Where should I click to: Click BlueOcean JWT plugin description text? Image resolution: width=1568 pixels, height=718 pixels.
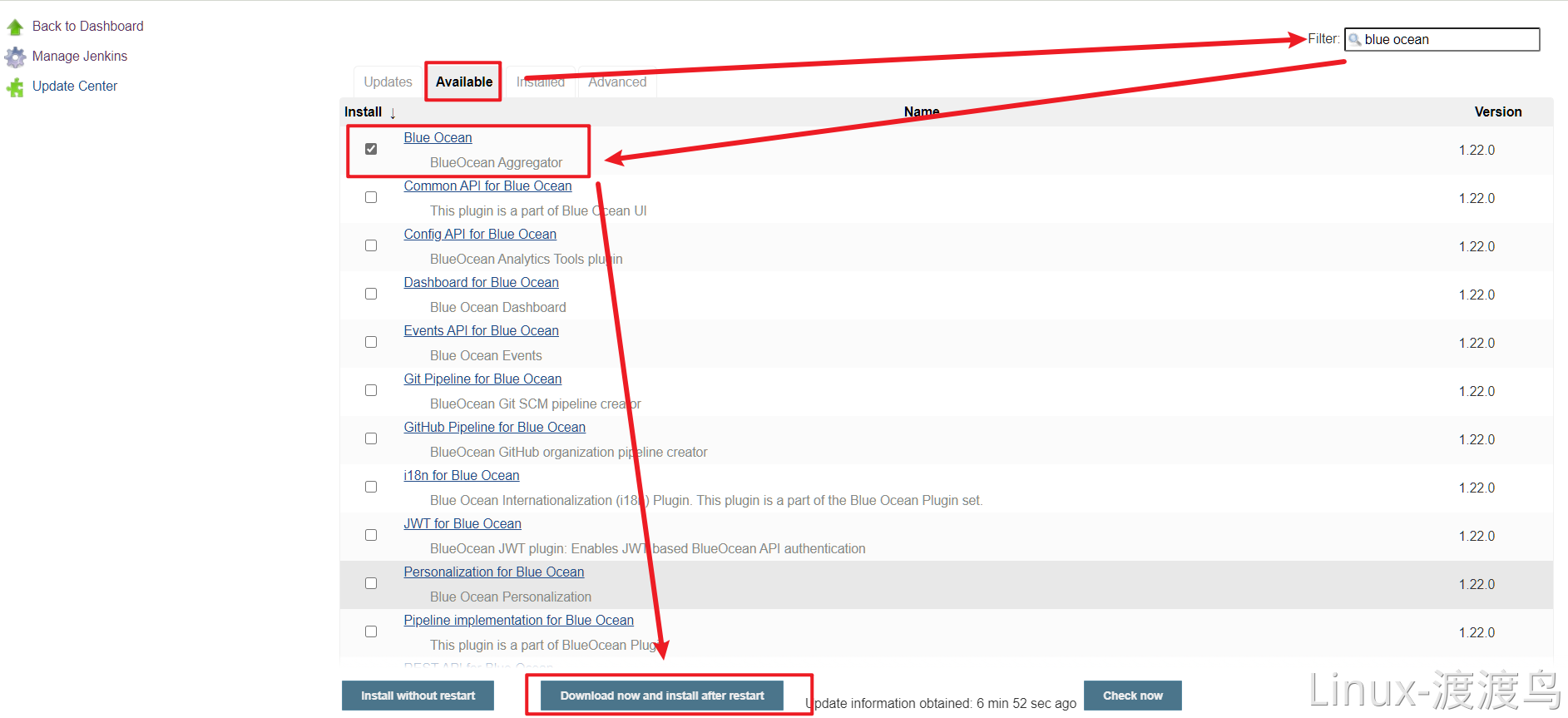click(647, 548)
